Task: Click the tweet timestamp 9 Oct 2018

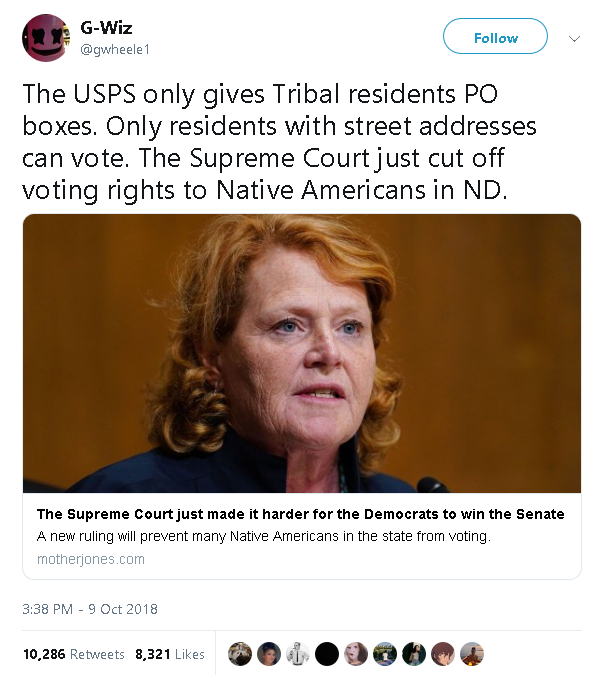Action: click(x=90, y=608)
